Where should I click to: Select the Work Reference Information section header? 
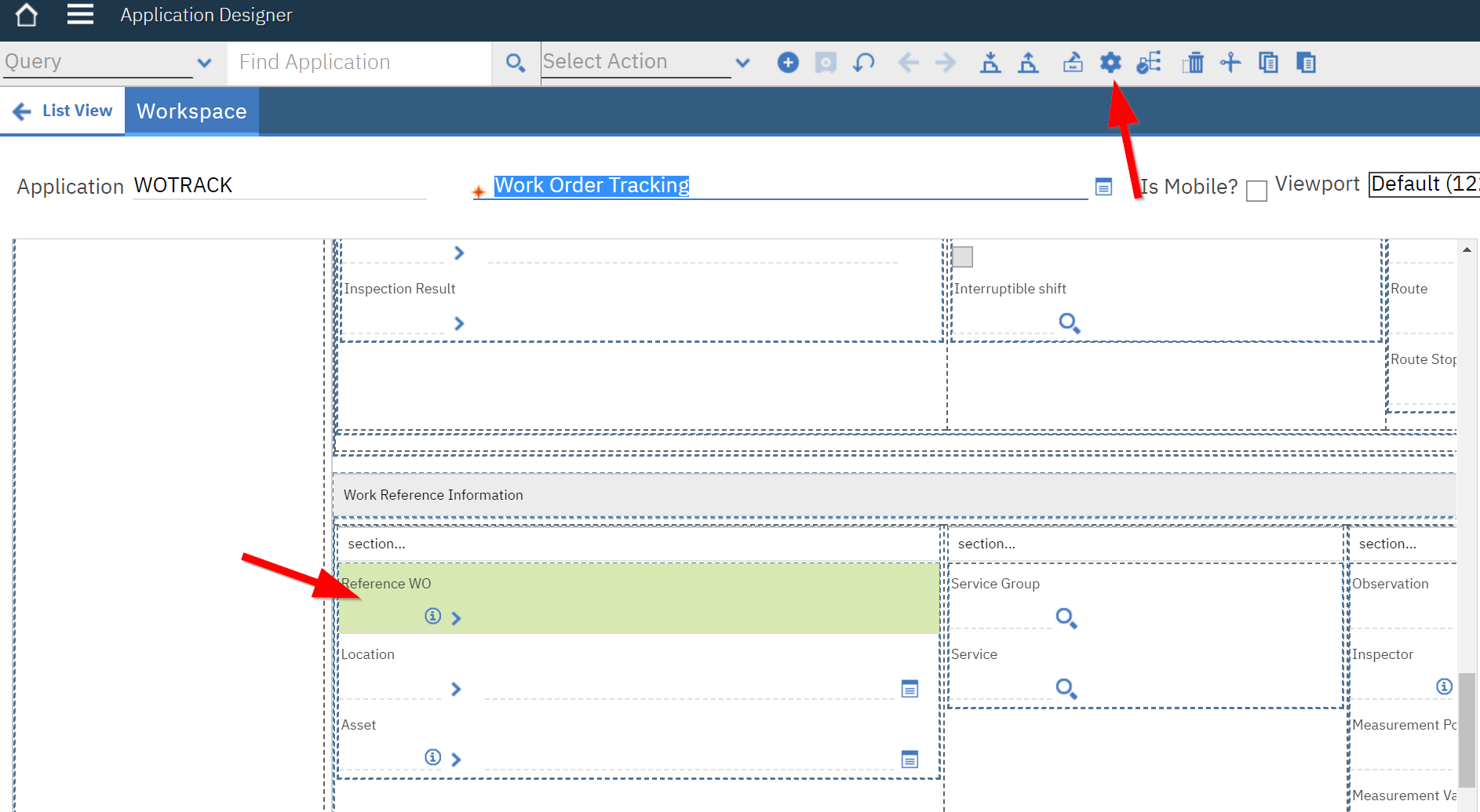pos(894,495)
